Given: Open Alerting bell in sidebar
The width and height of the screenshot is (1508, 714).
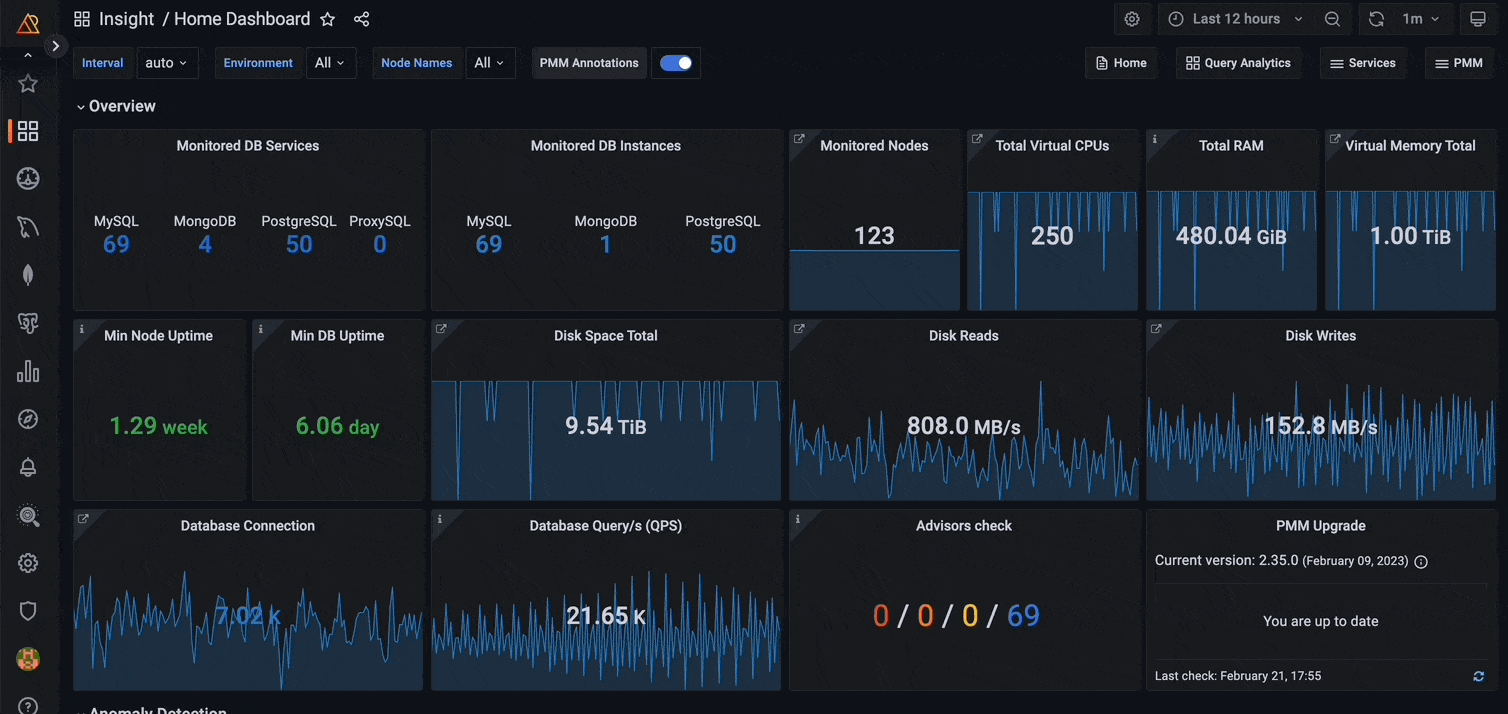Looking at the screenshot, I should [28, 467].
